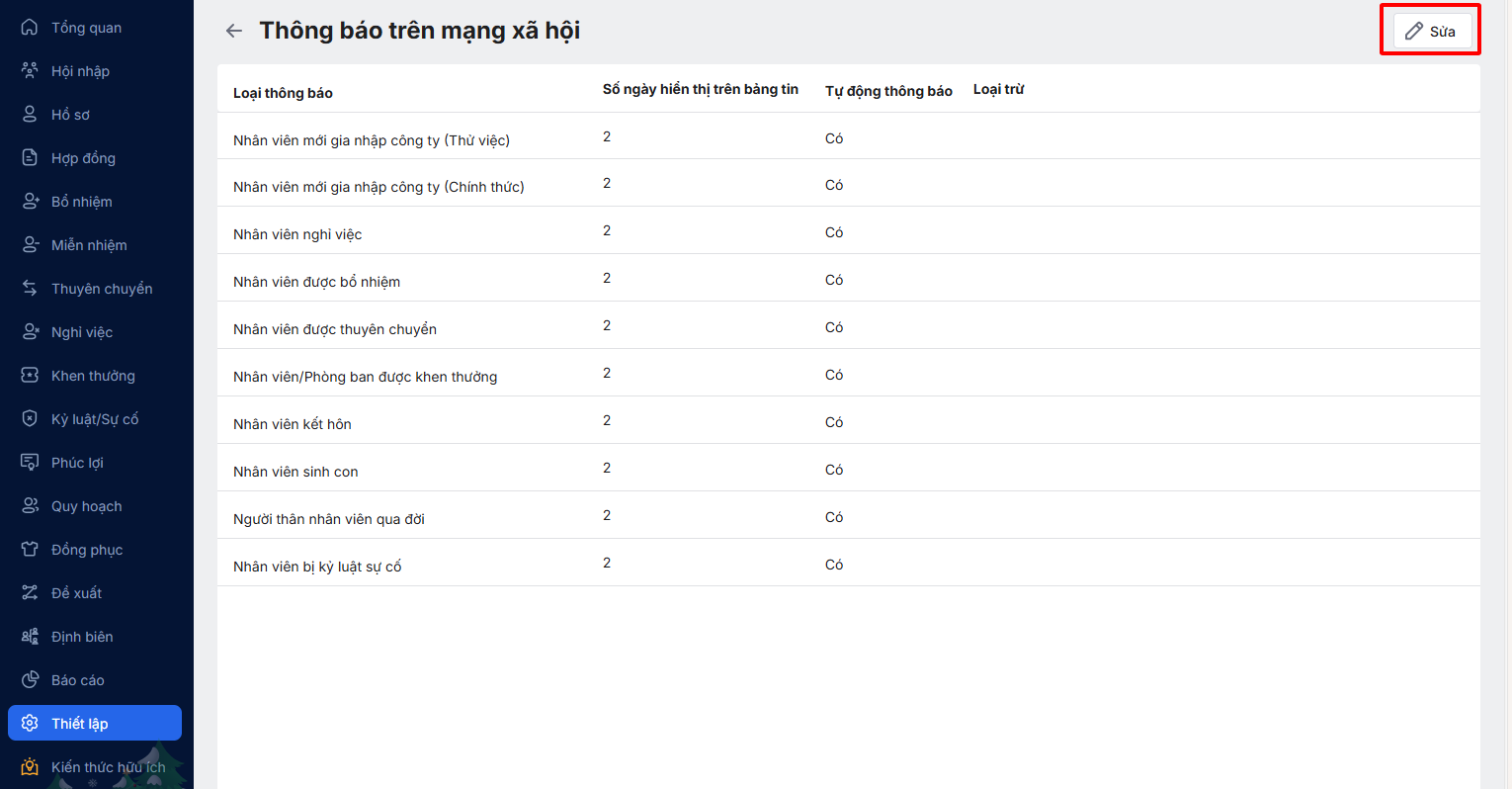
Task: Open Tổng quan home icon in sidebar
Action: [x=30, y=28]
